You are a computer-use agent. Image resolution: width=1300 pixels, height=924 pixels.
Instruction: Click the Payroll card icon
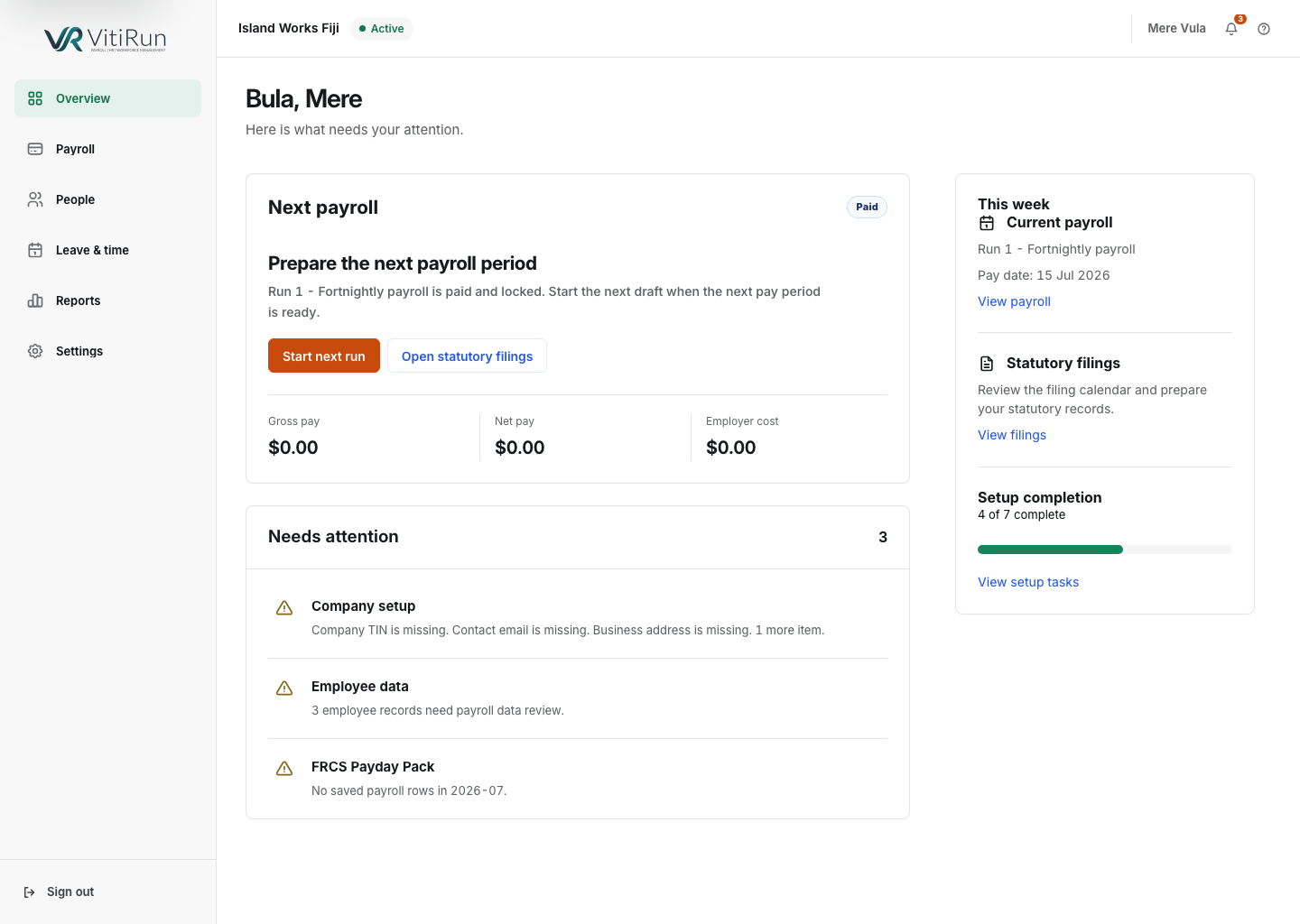coord(35,149)
